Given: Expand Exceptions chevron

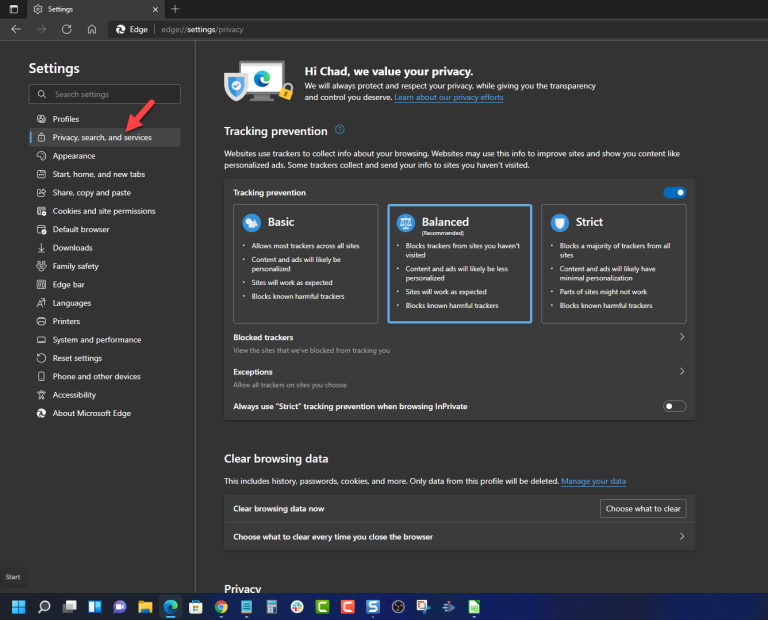Looking at the screenshot, I should pos(682,371).
